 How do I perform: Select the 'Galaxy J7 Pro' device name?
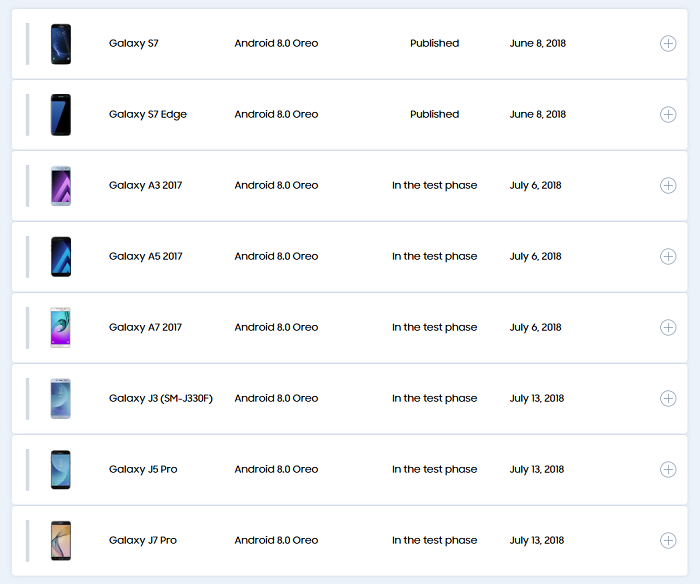coord(143,540)
